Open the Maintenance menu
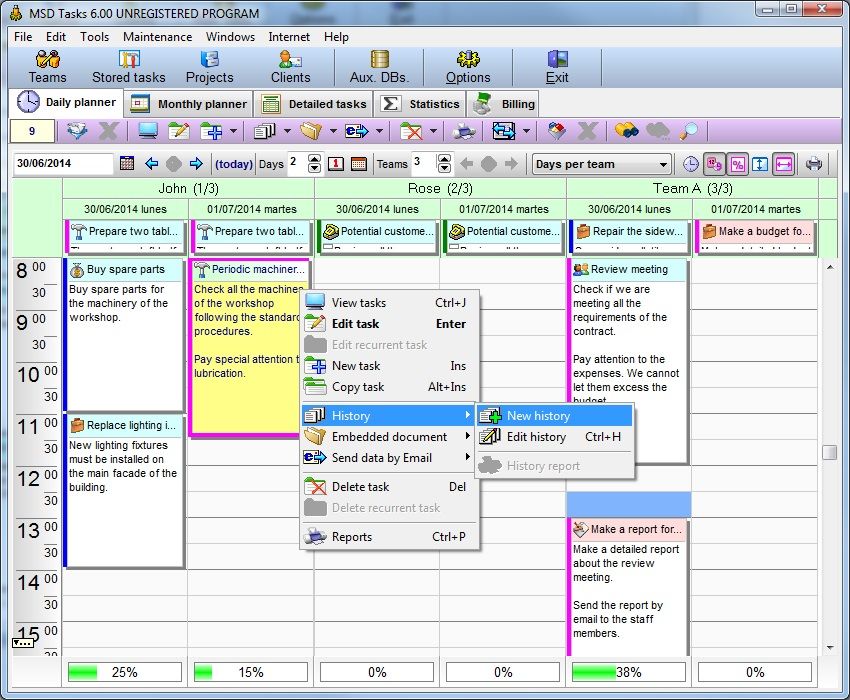Image resolution: width=850 pixels, height=700 pixels. (x=157, y=37)
